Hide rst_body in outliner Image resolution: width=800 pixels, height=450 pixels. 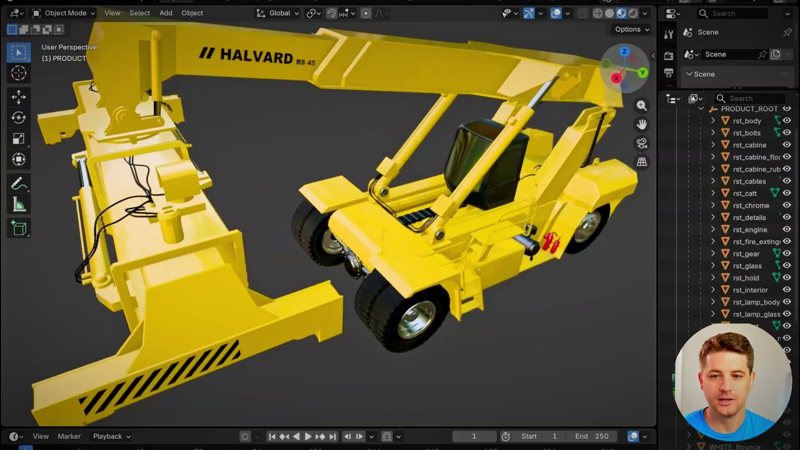tap(787, 121)
